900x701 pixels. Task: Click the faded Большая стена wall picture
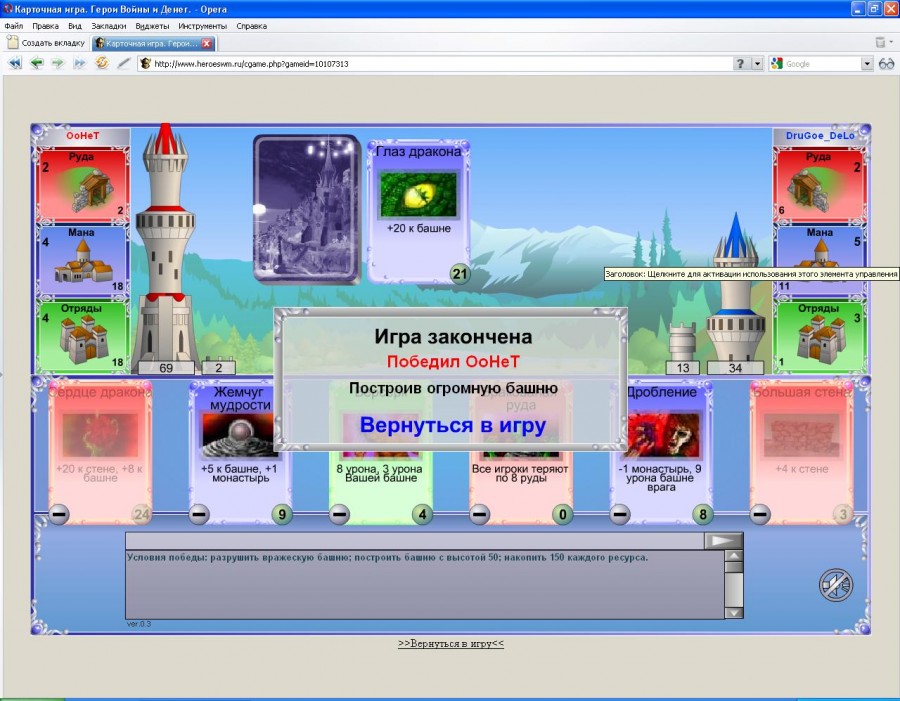pyautogui.click(x=802, y=436)
